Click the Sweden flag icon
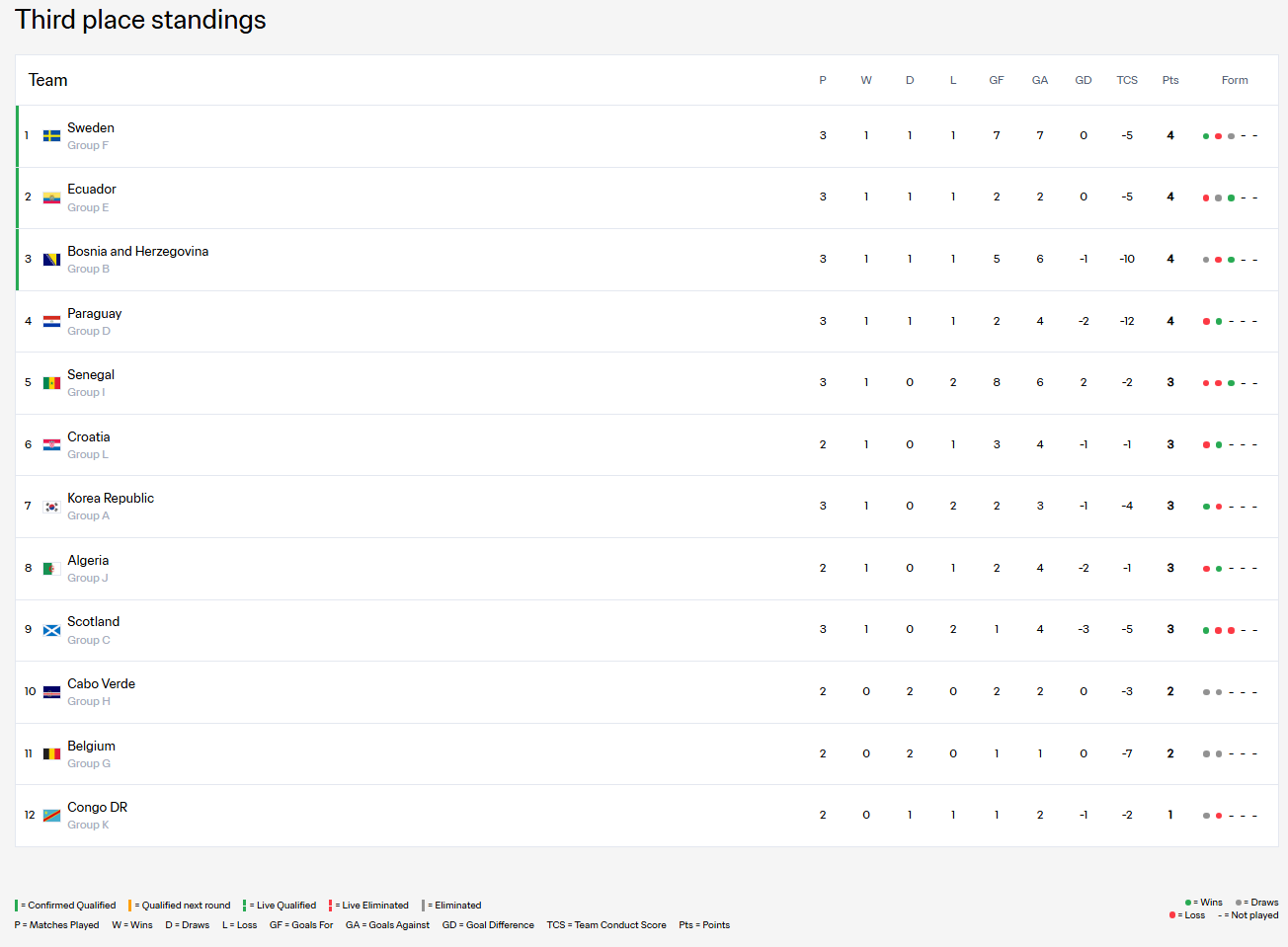The width and height of the screenshot is (1288, 947). pyautogui.click(x=51, y=136)
